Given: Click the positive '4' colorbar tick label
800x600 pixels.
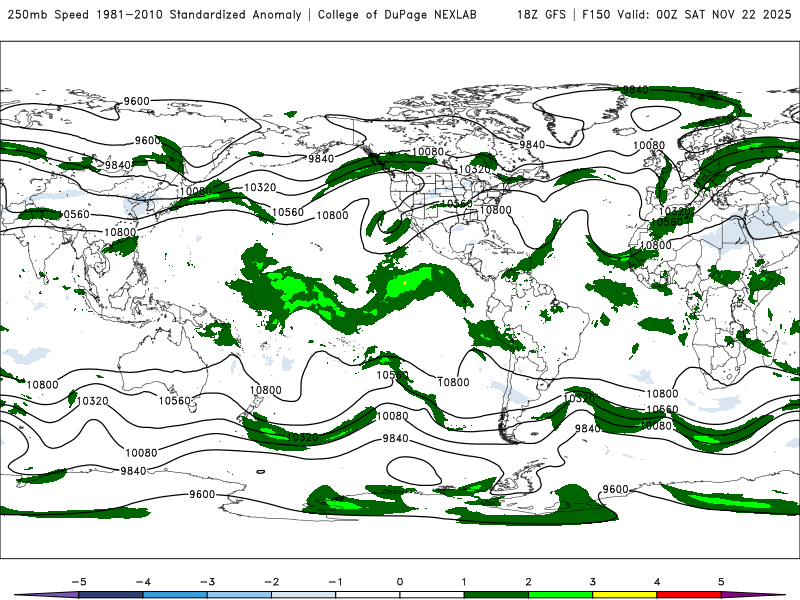Looking at the screenshot, I should [x=657, y=582].
